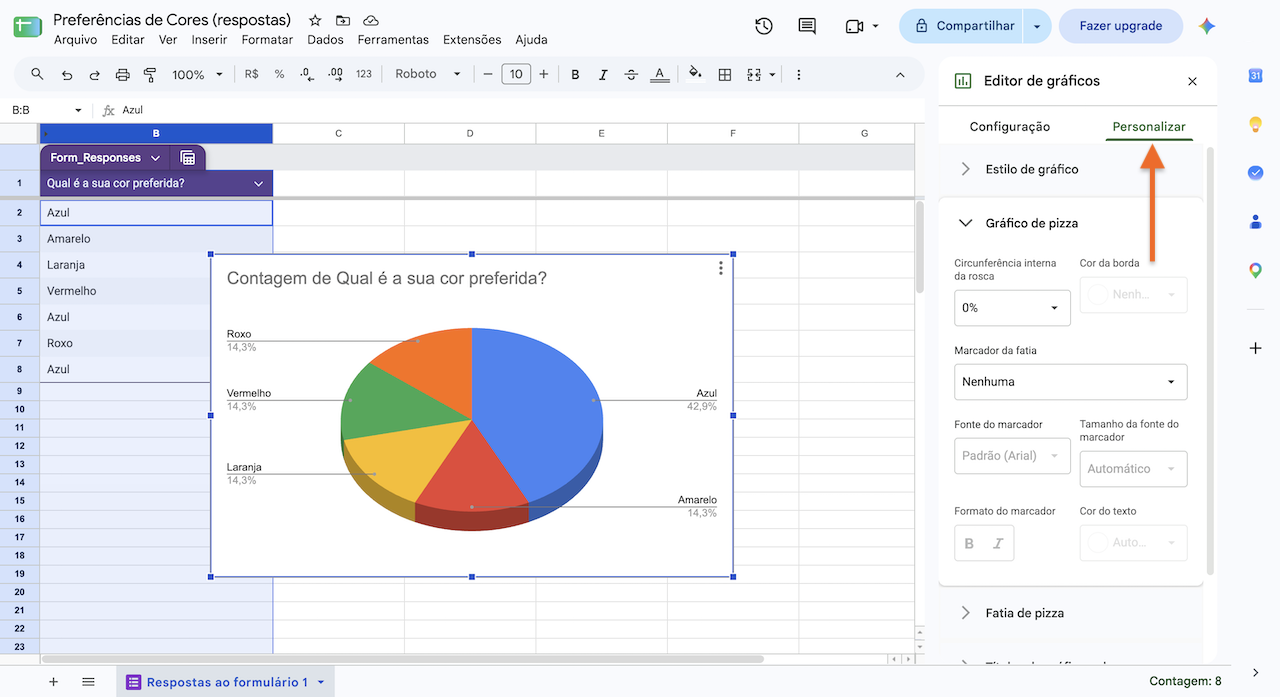Image resolution: width=1280 pixels, height=697 pixels.
Task: Open the all sheets list icon
Action: (88, 682)
